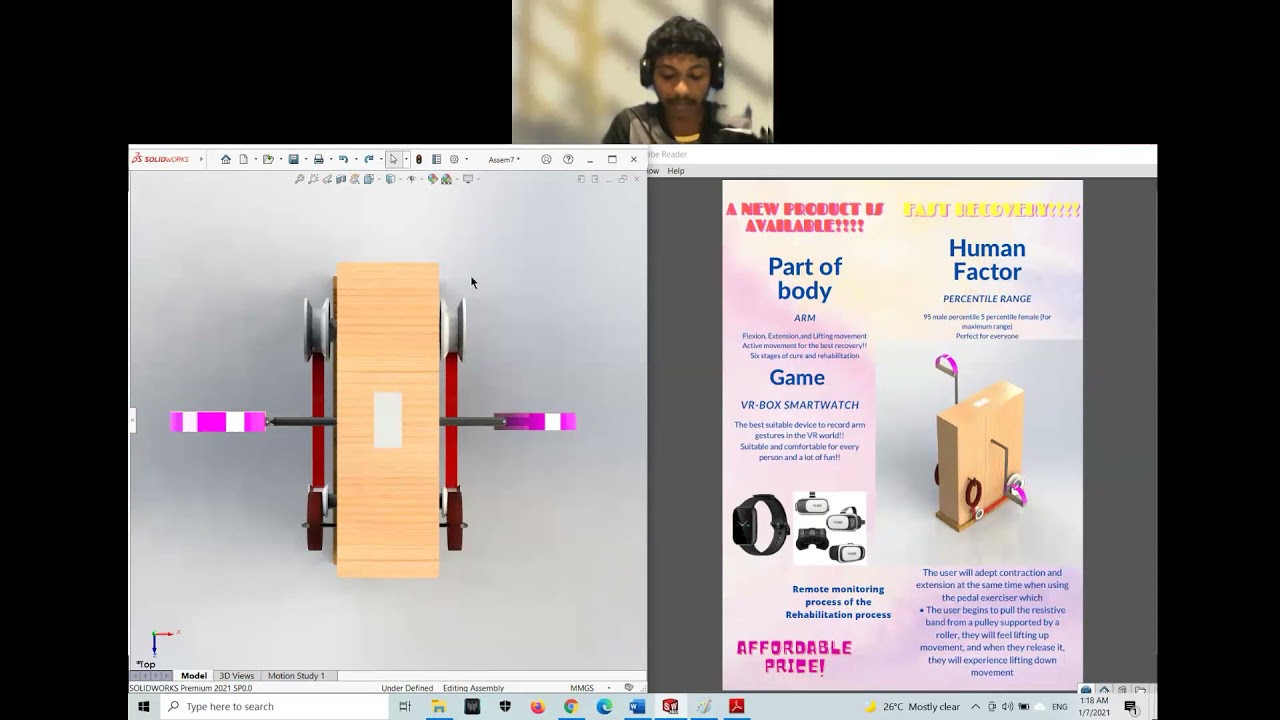
Task: Click the Rebuild traffic light icon
Action: click(x=419, y=159)
